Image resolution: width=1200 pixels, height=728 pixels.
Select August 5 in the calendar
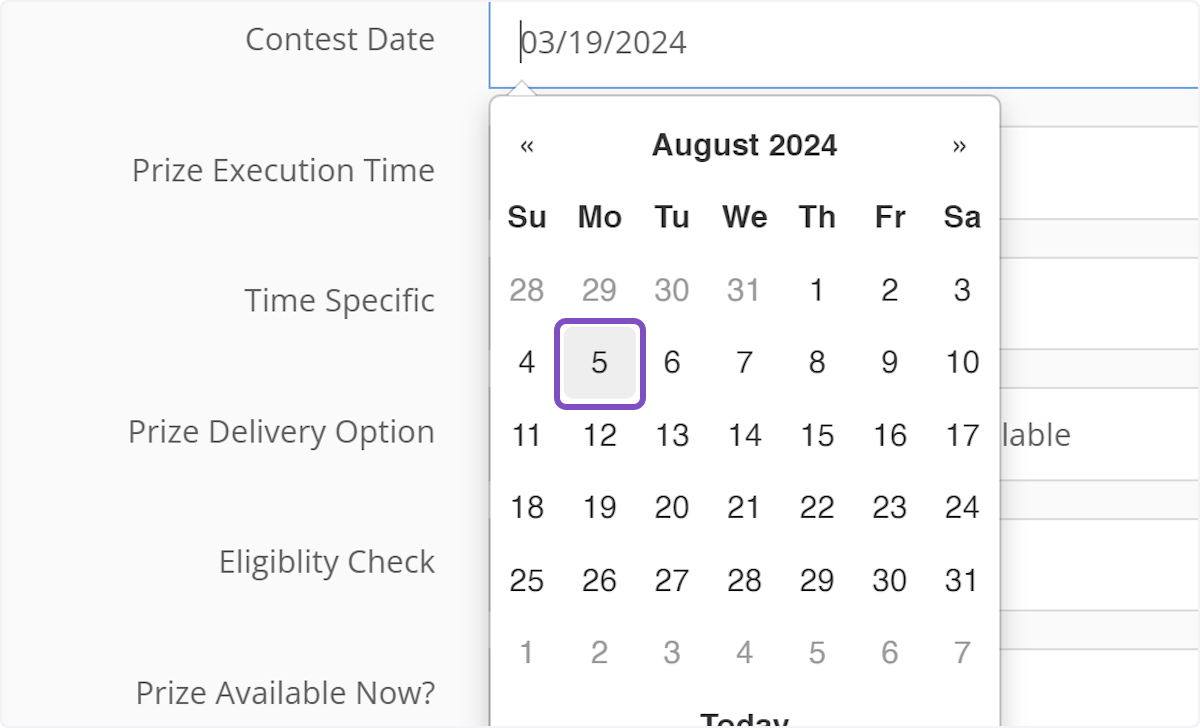[599, 363]
